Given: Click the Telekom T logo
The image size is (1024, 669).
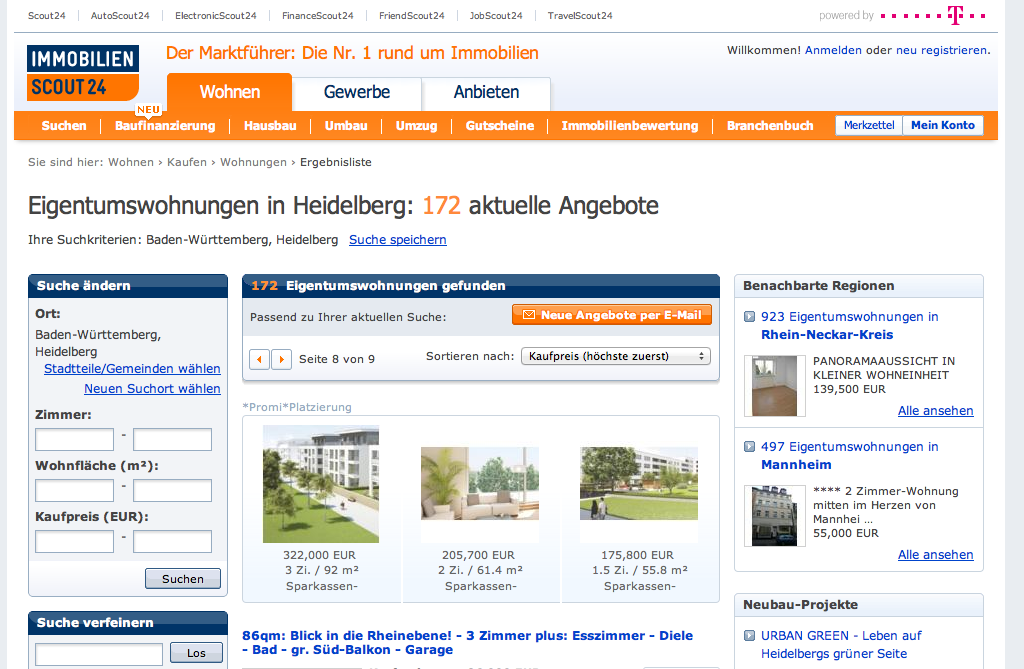Looking at the screenshot, I should pos(955,15).
